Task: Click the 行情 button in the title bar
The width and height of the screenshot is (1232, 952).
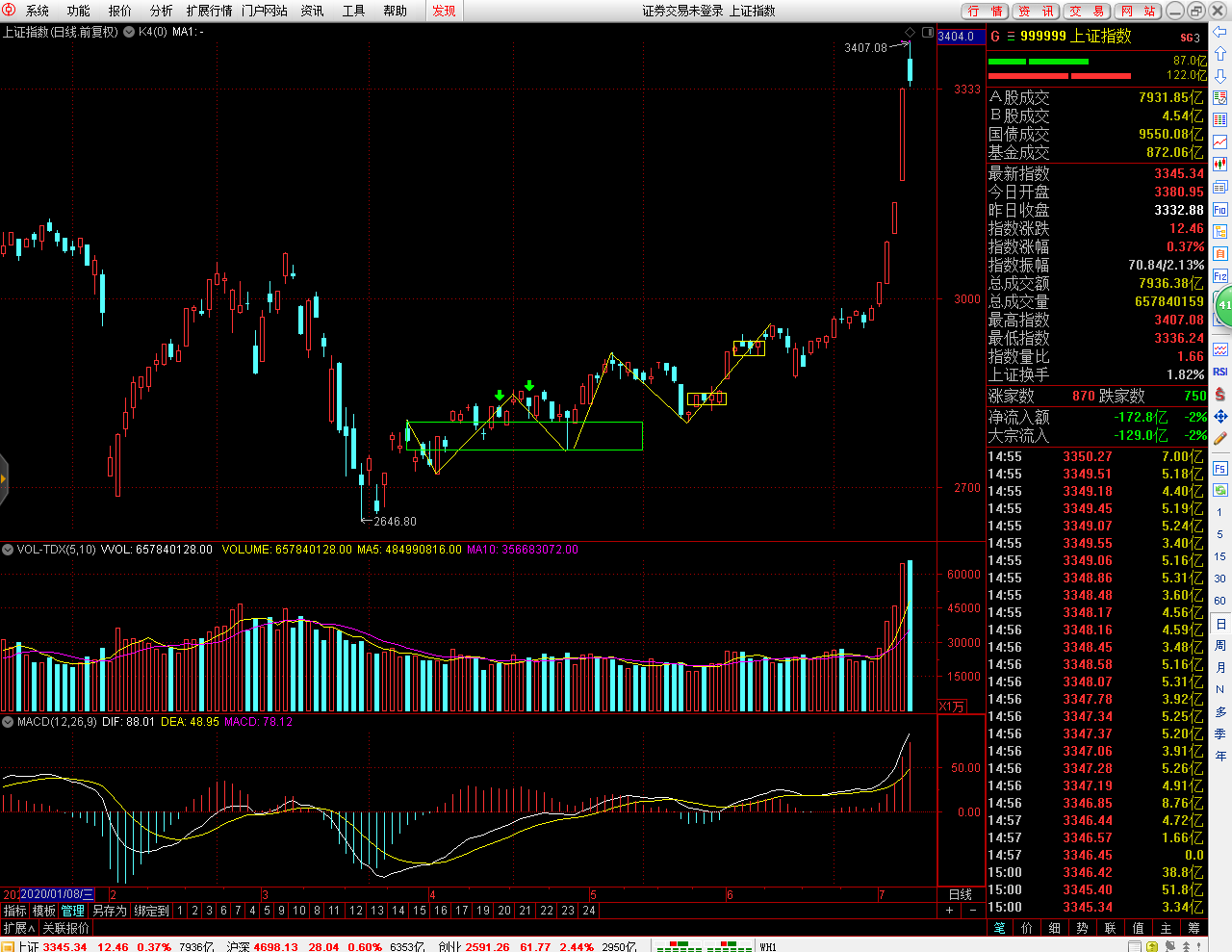Action: tap(985, 11)
